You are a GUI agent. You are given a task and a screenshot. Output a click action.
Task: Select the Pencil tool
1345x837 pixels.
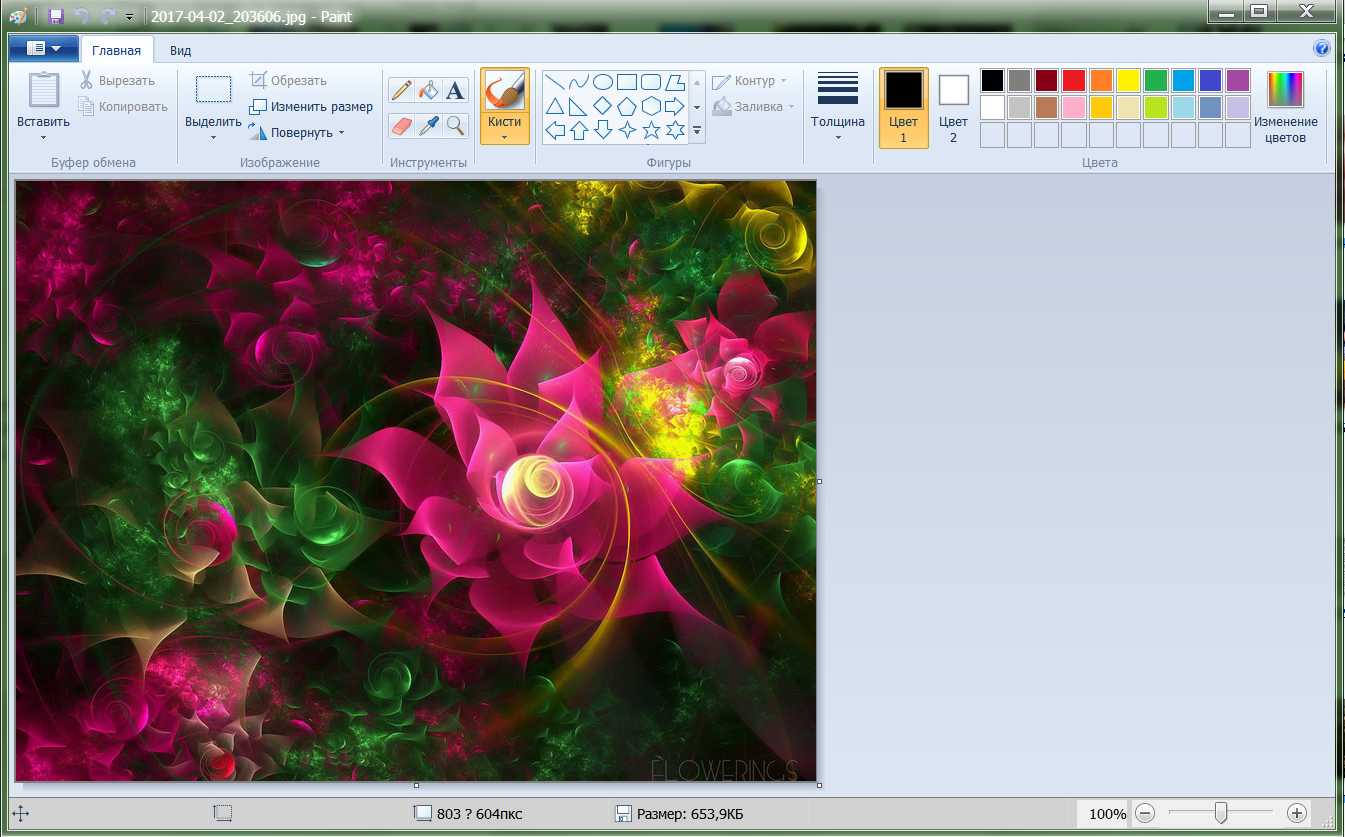tap(401, 91)
